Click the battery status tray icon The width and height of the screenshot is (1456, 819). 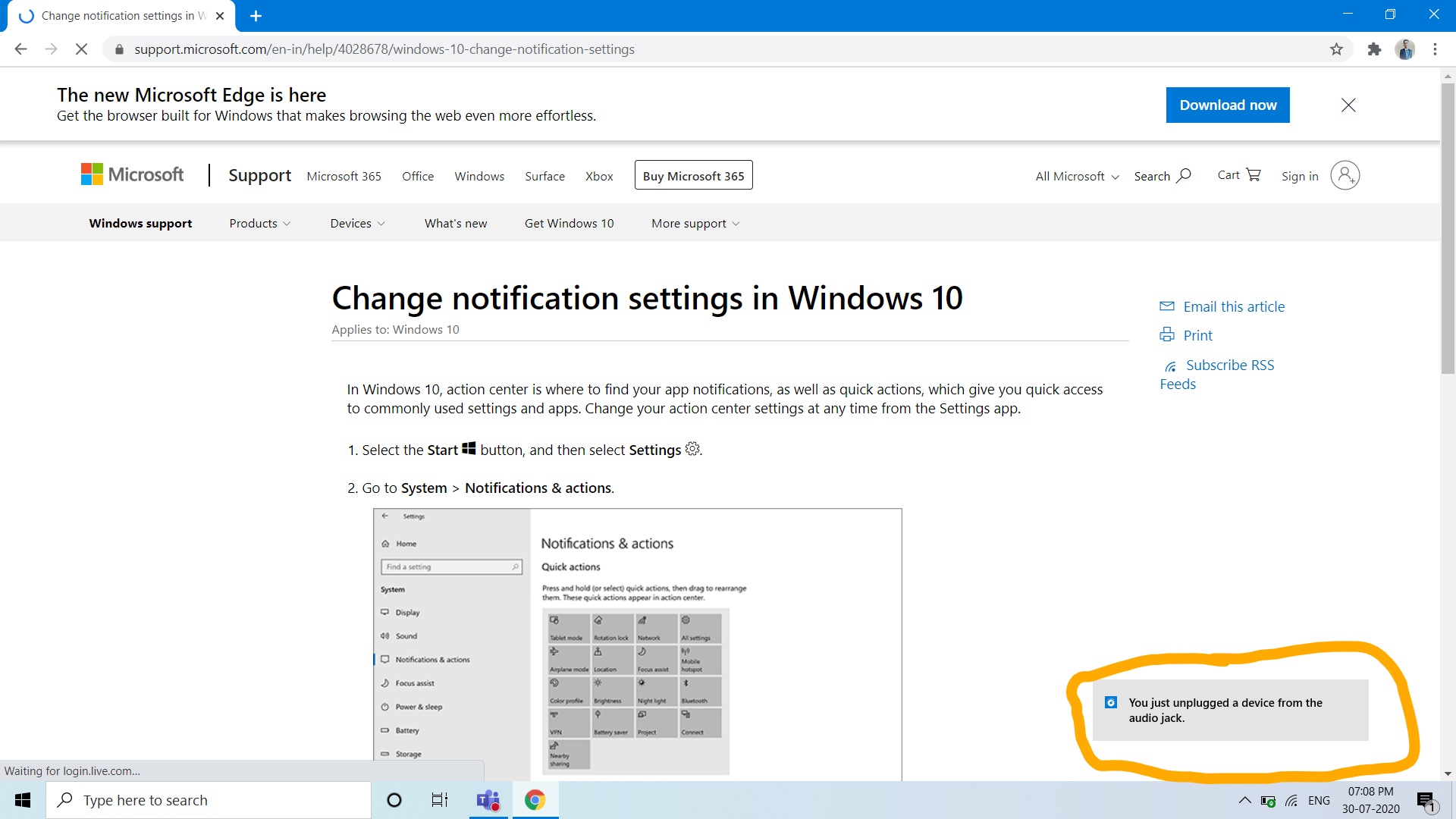(x=1268, y=801)
